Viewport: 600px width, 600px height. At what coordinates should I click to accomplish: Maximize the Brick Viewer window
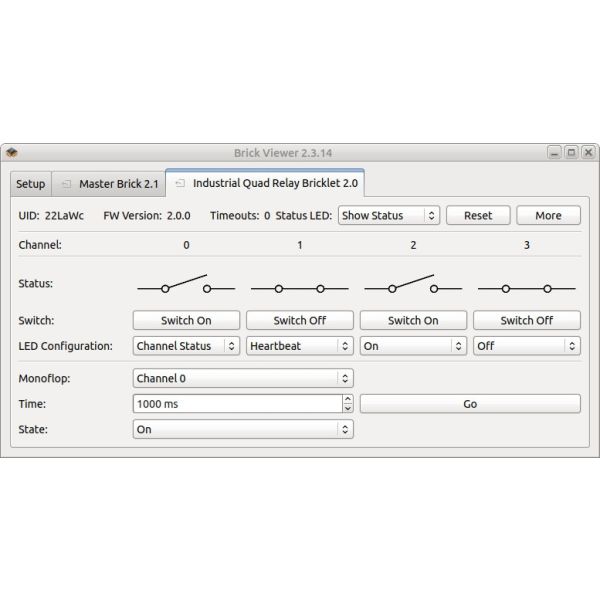click(571, 153)
